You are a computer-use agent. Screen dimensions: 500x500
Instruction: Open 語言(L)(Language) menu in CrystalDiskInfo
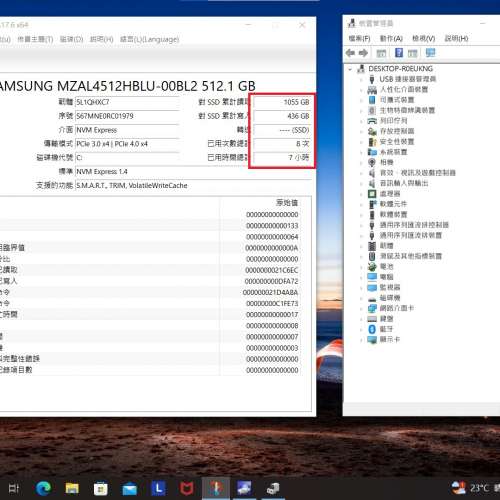149,39
